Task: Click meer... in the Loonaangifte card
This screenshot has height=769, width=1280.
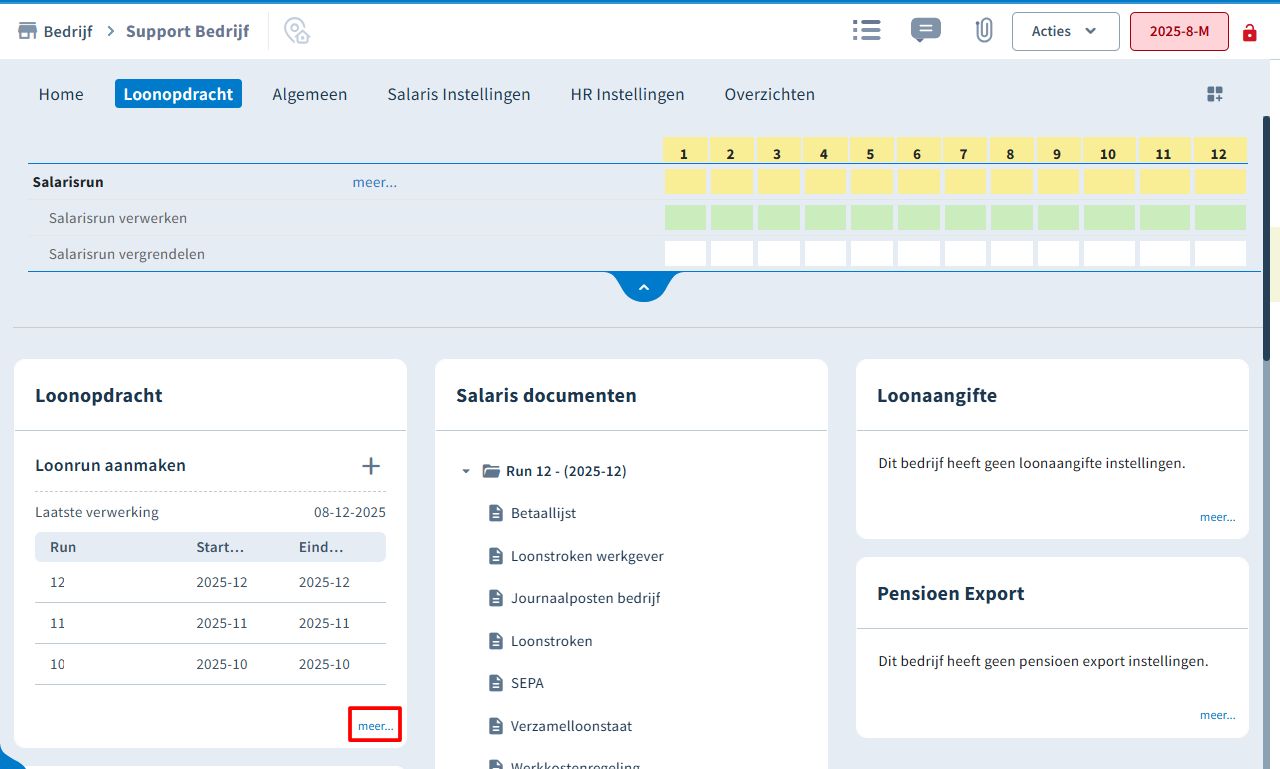Action: (x=1217, y=517)
